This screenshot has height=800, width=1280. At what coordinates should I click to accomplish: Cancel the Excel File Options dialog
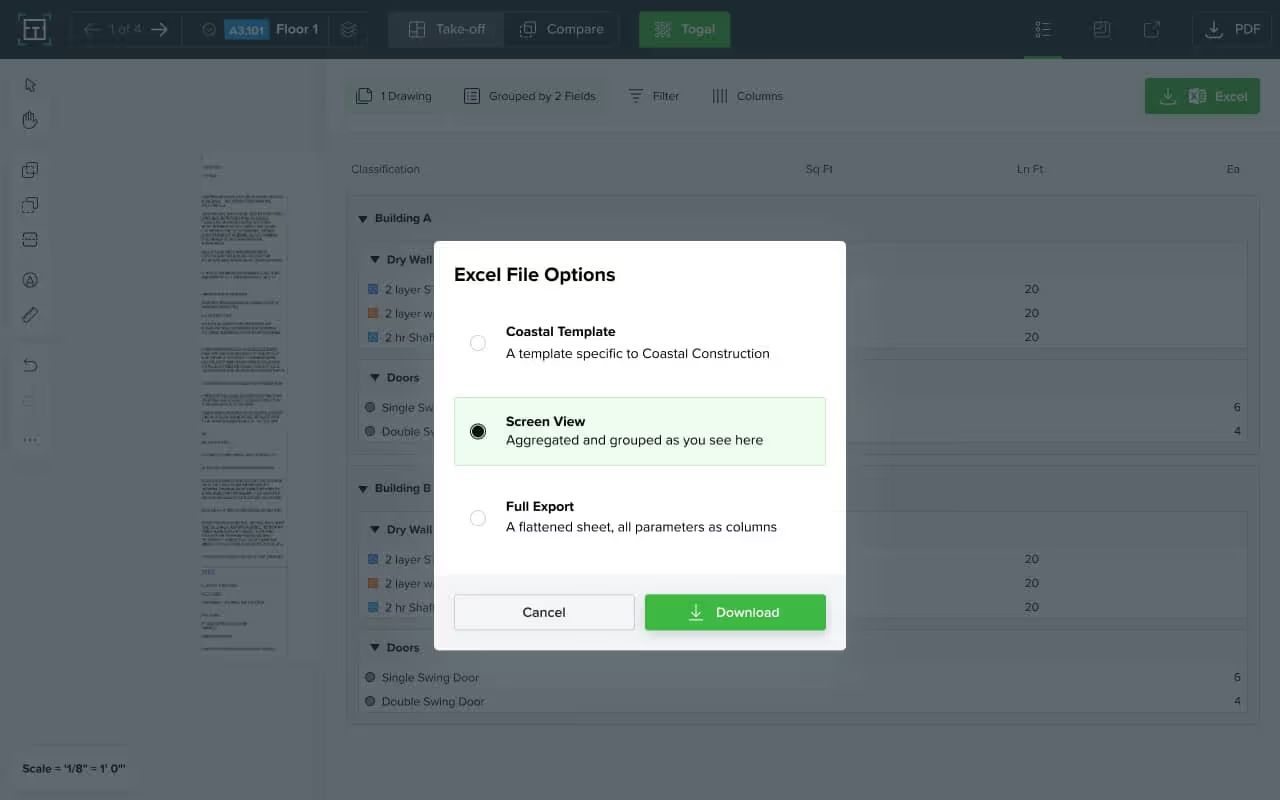tap(544, 612)
